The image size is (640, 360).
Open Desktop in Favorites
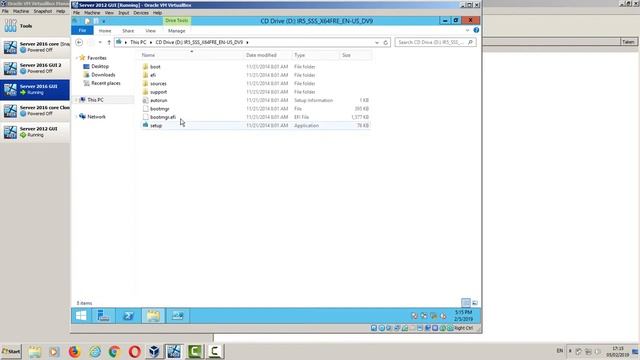click(100, 66)
